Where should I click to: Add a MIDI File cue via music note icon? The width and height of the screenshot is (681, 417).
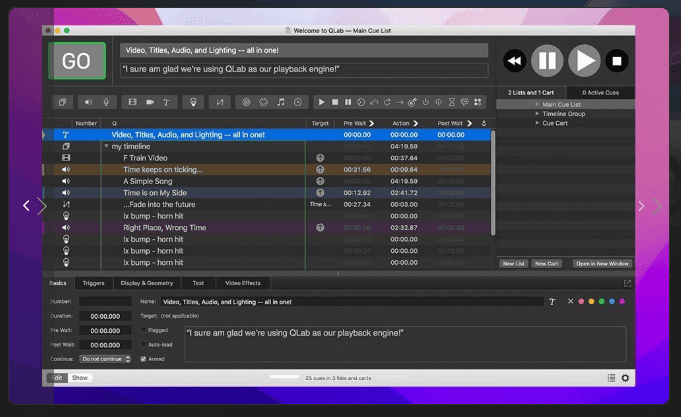coord(281,102)
